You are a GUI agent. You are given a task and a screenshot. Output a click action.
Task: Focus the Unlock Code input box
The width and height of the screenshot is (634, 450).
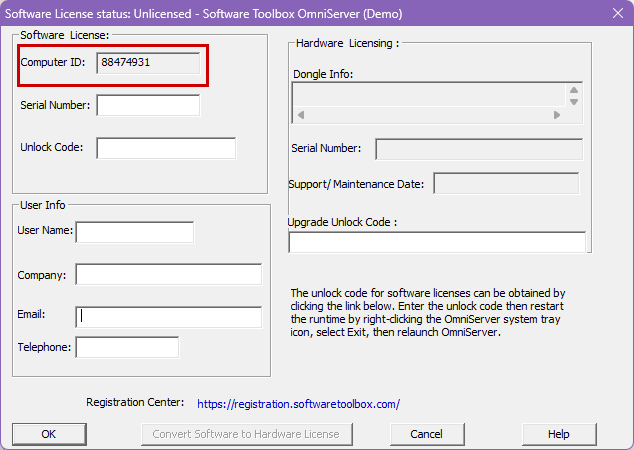(166, 148)
